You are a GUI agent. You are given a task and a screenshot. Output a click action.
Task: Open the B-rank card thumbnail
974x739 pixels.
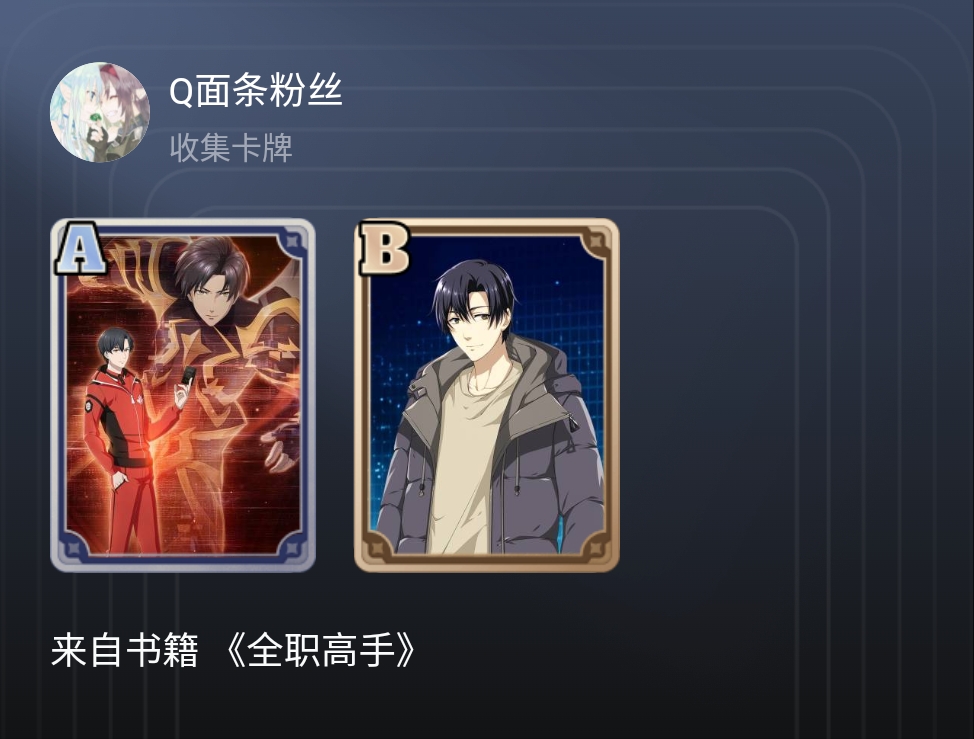(487, 395)
